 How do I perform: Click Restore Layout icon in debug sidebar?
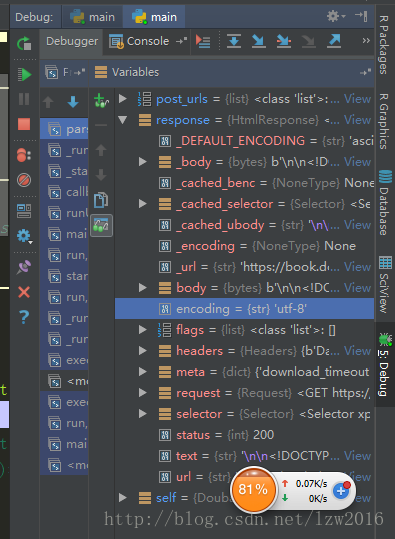[x=24, y=211]
